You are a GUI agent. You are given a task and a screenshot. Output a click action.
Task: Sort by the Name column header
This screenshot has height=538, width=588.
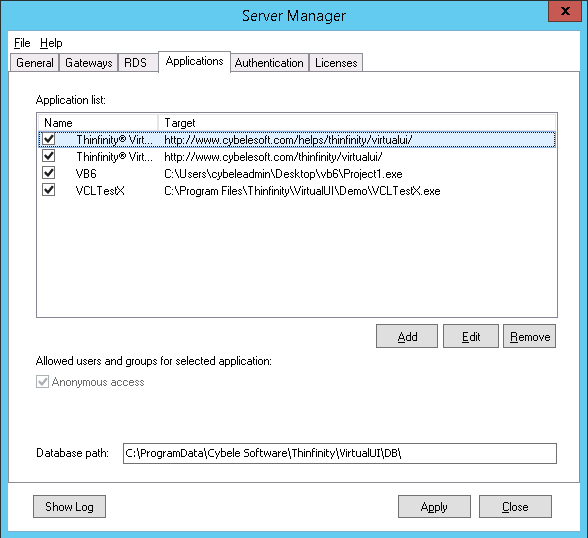tap(98, 123)
